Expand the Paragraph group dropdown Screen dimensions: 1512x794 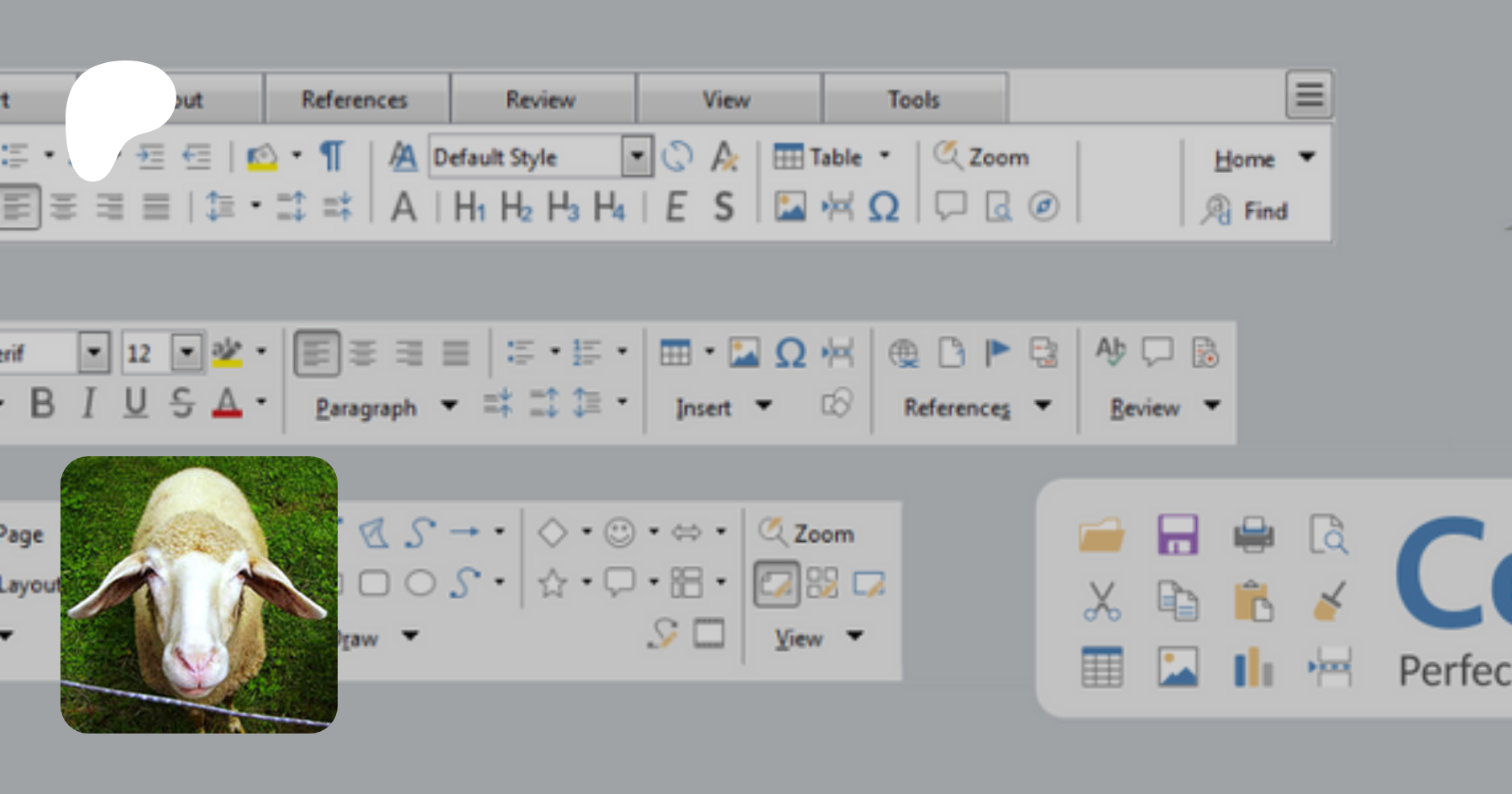click(x=449, y=406)
